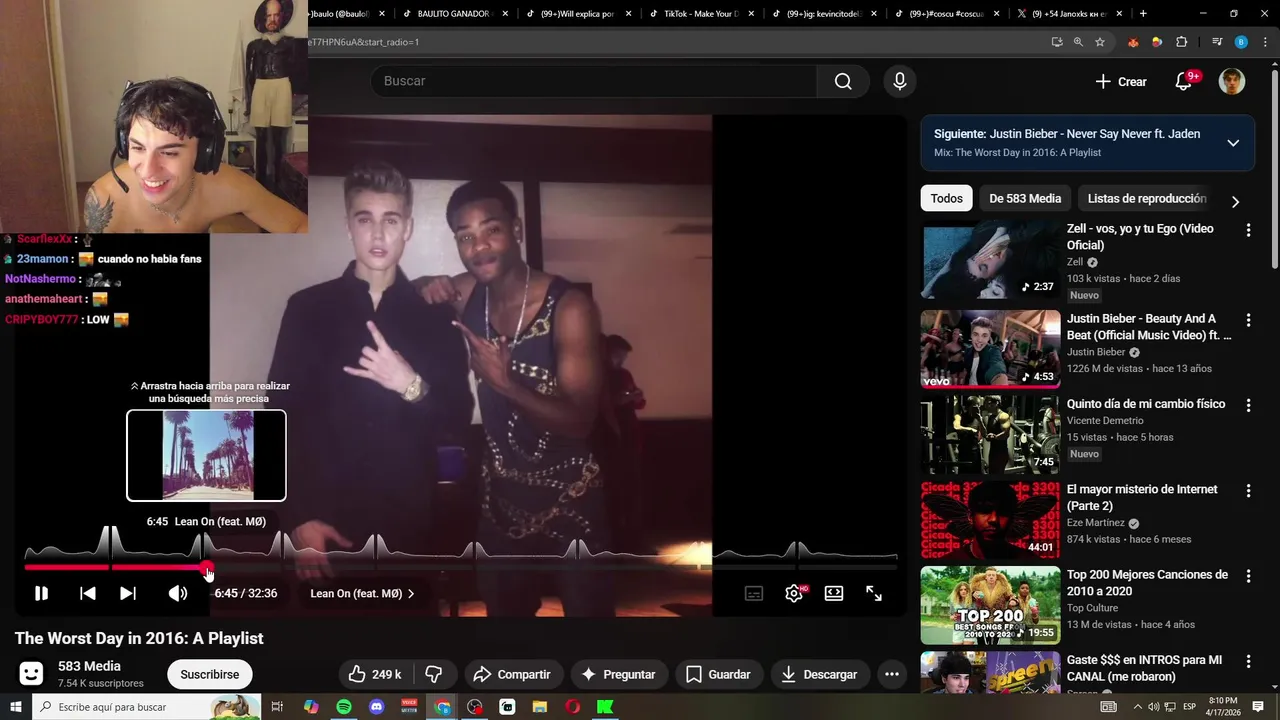This screenshot has width=1280, height=720.
Task: Pause the video
Action: [x=41, y=593]
